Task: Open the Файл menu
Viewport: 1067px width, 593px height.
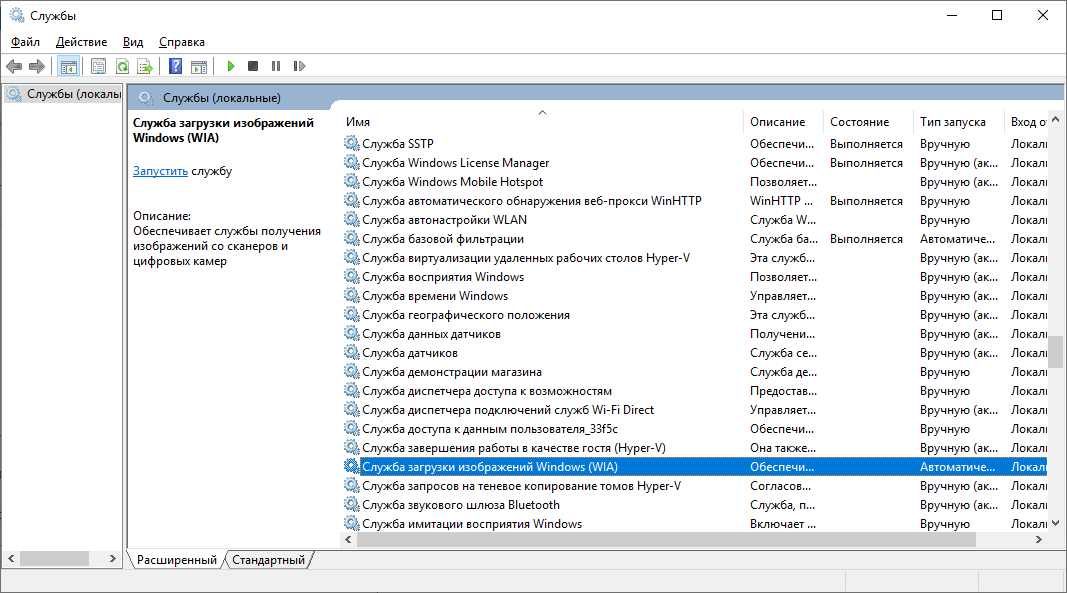Action: click(25, 42)
